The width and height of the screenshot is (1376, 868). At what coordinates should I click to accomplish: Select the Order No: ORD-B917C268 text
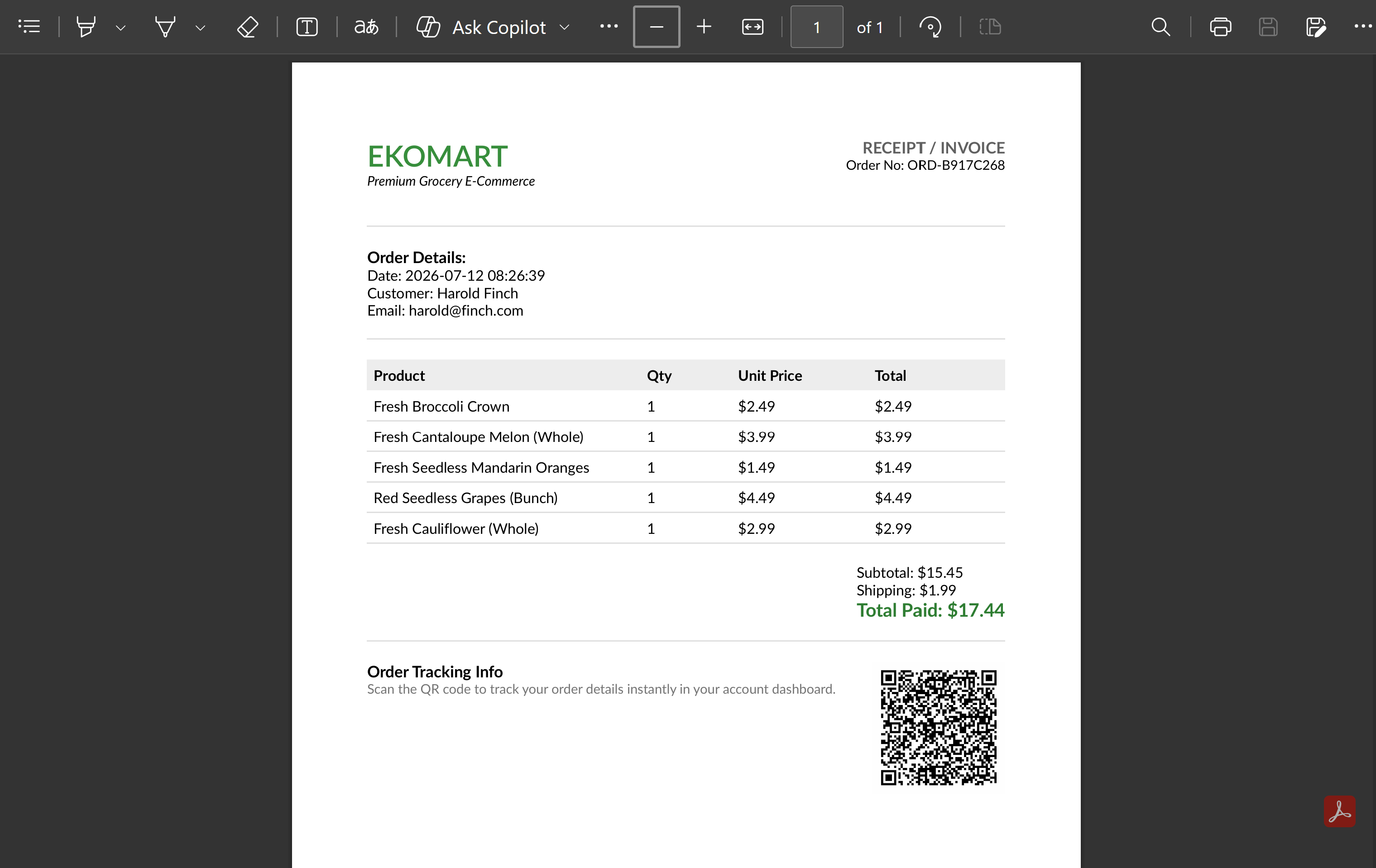tap(925, 165)
